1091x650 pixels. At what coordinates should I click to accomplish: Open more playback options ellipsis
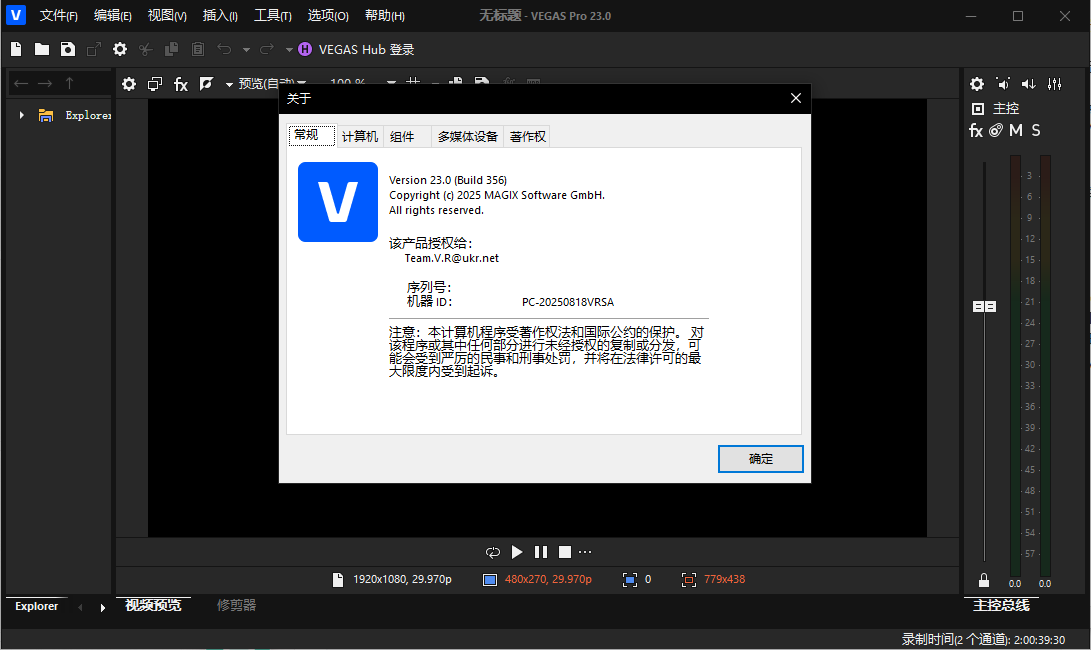pos(585,552)
